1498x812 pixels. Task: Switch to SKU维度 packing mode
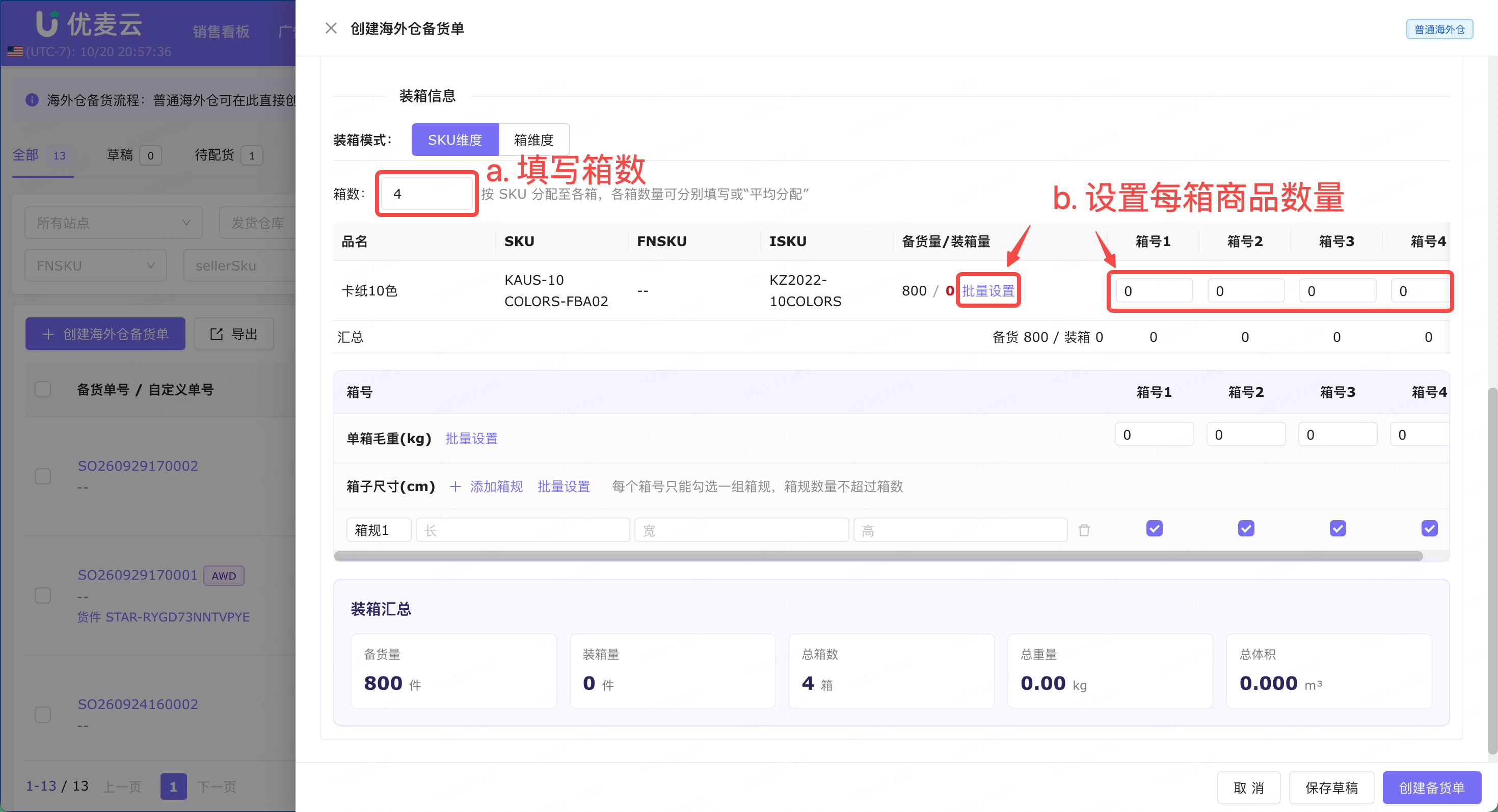coord(454,140)
